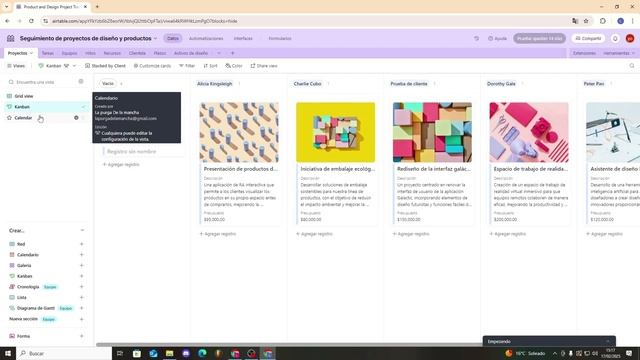Add a Galería view plus

(x=82, y=265)
